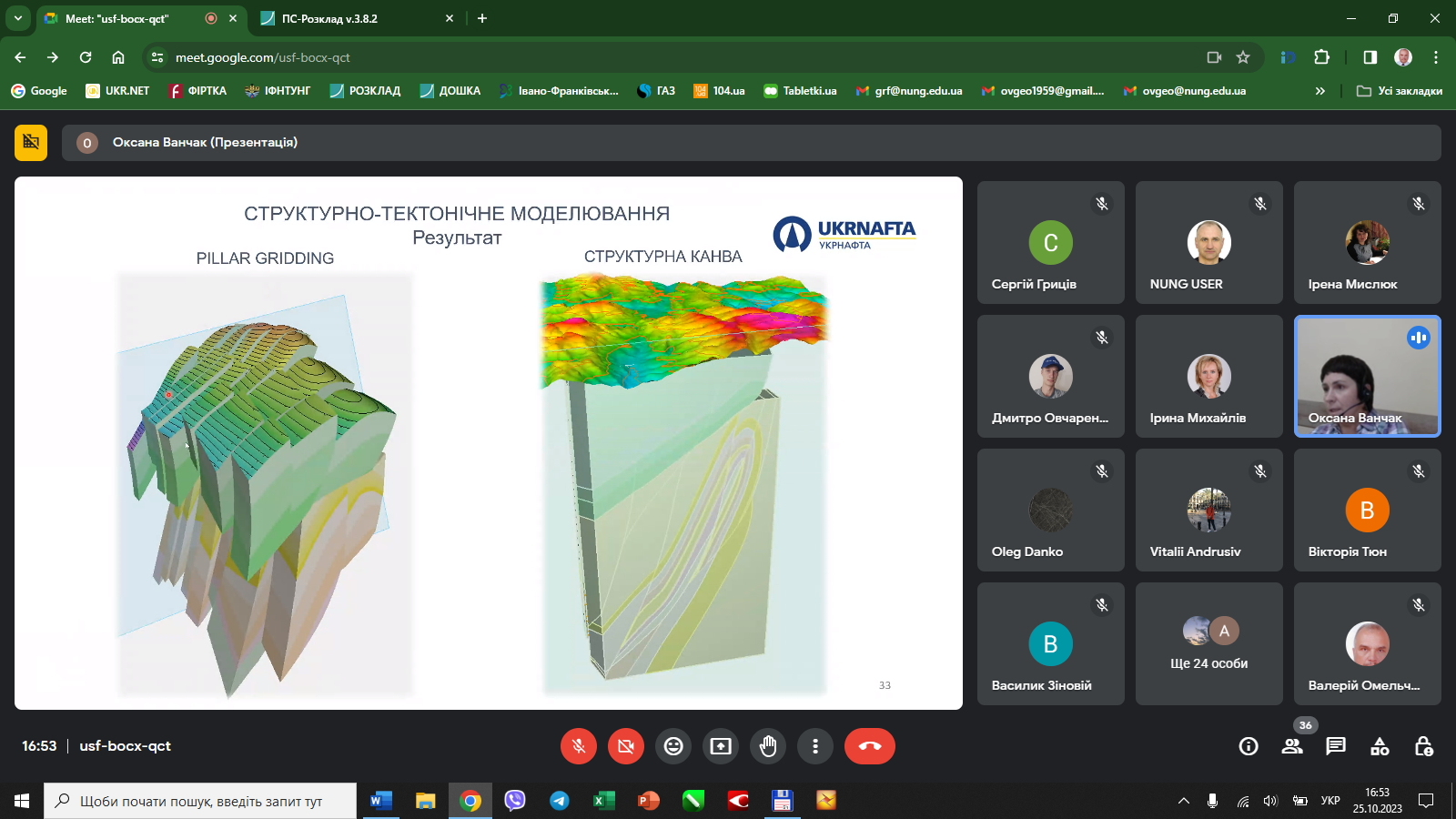Viewport: 1456px width, 819px height.
Task: Open more options three-dot menu
Action: pos(815,746)
